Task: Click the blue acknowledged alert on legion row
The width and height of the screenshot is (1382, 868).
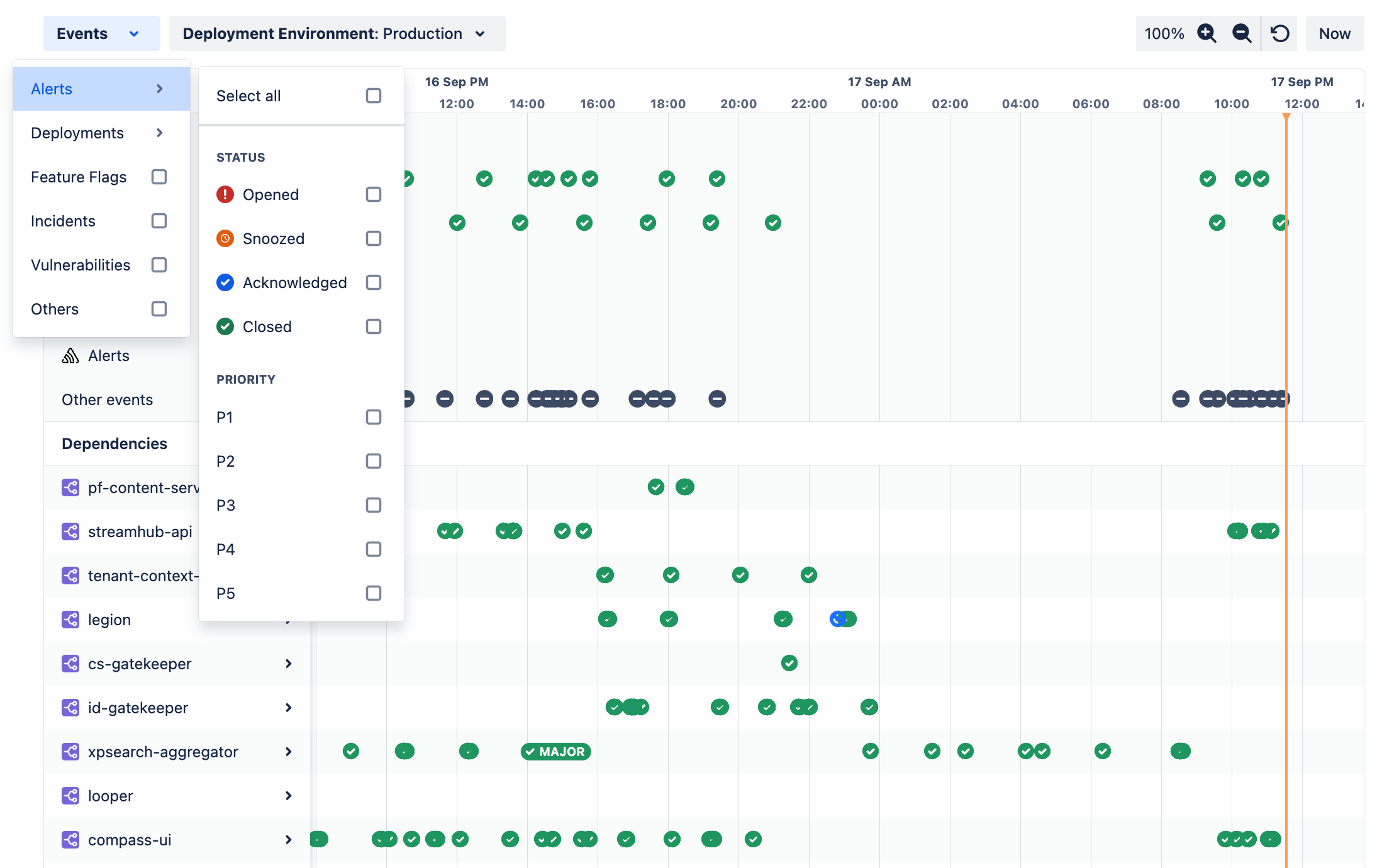Action: pyautogui.click(x=837, y=619)
